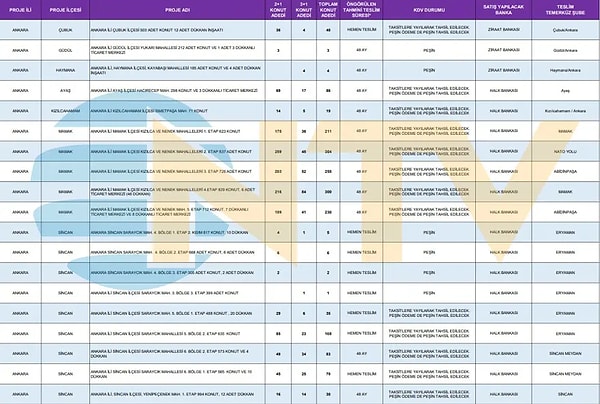Click the KIZILCAHAMAM district cell
Viewport: 600px width, 404px height.
(65, 111)
